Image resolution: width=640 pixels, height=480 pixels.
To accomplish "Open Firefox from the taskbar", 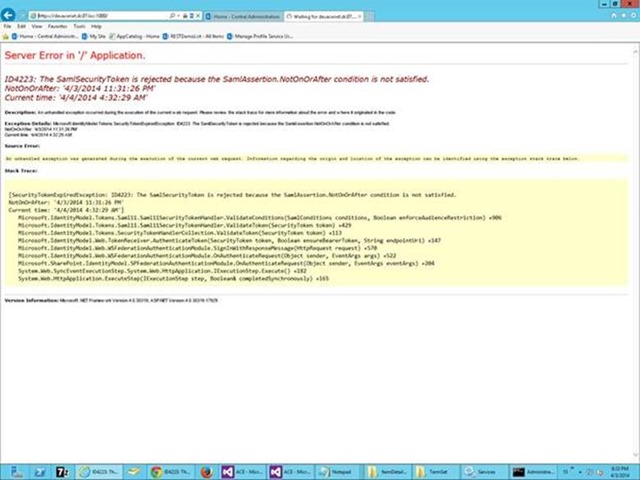I will coord(207,472).
